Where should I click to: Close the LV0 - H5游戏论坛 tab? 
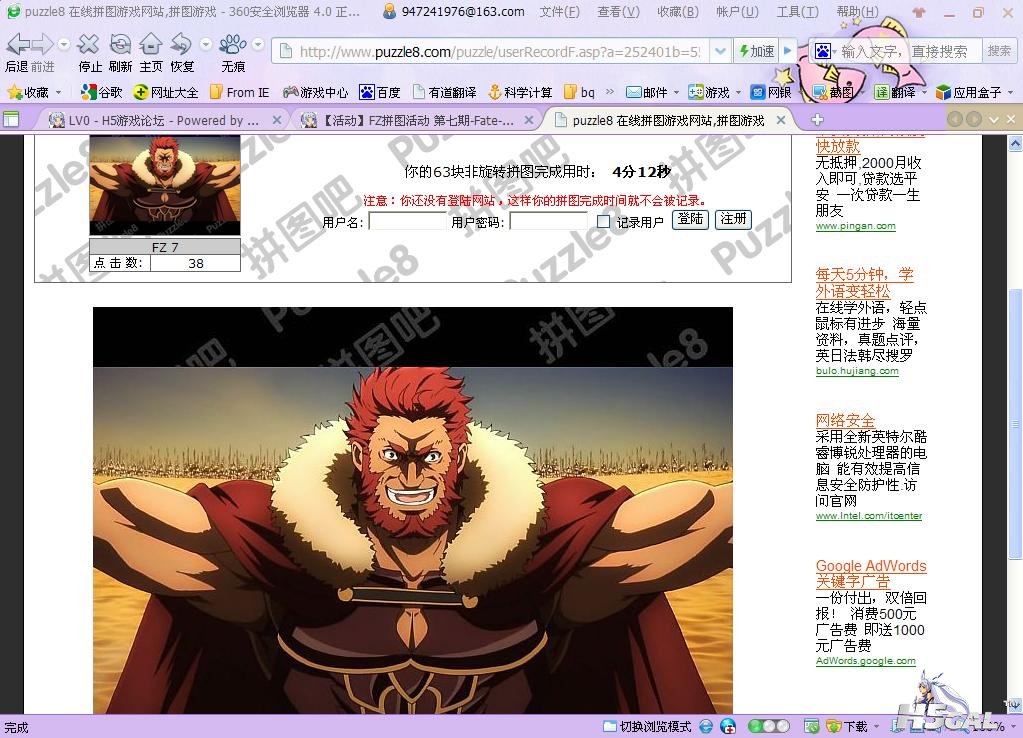[x=277, y=120]
